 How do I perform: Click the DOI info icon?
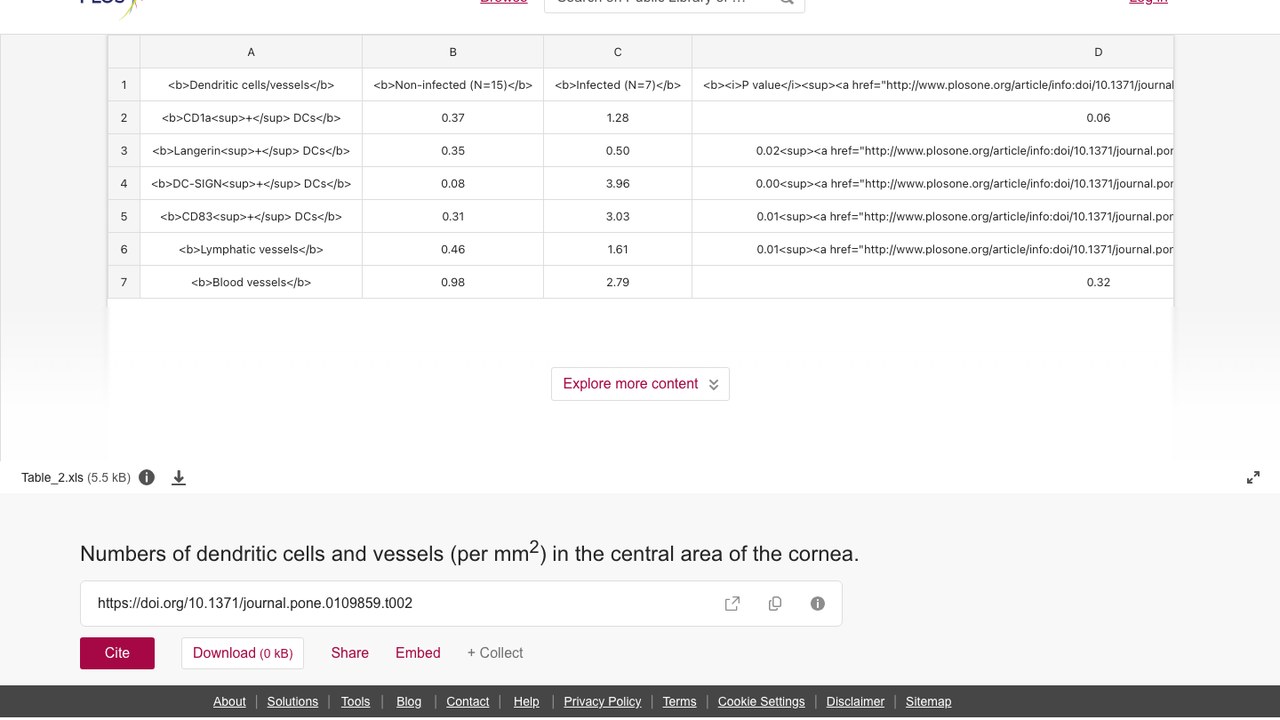point(818,603)
